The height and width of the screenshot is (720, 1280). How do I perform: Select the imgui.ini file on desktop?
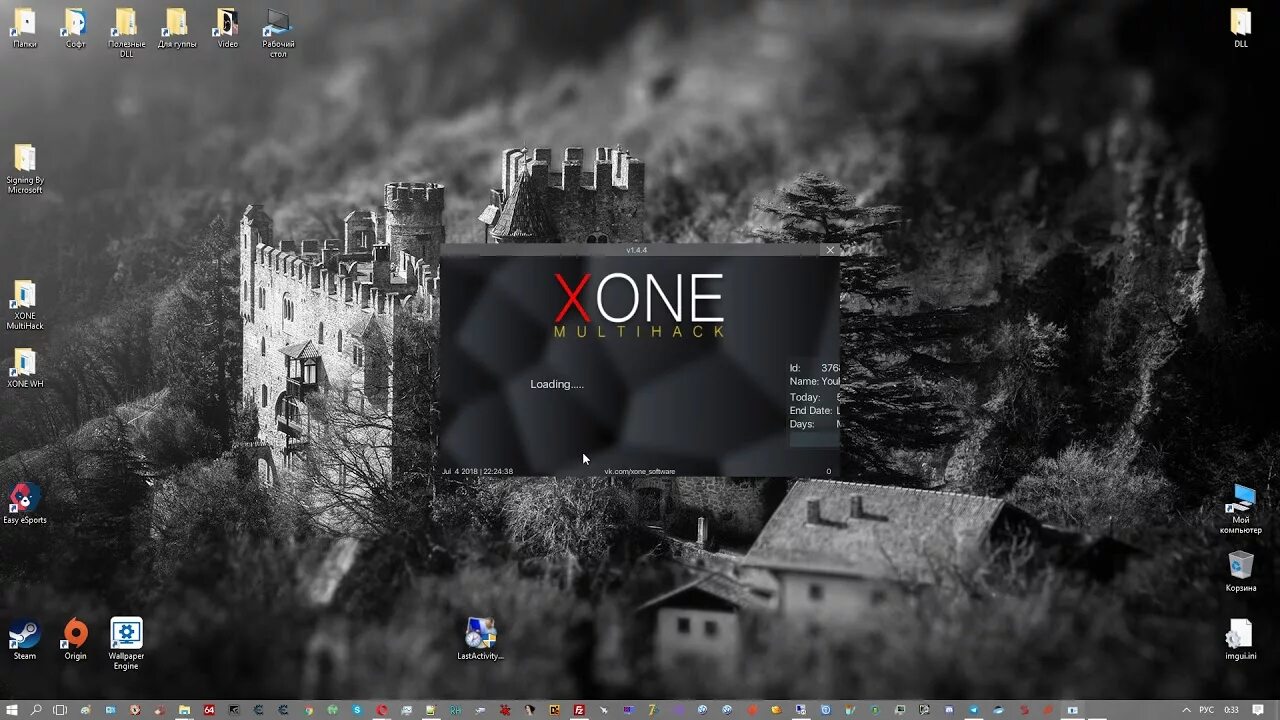[1240, 640]
